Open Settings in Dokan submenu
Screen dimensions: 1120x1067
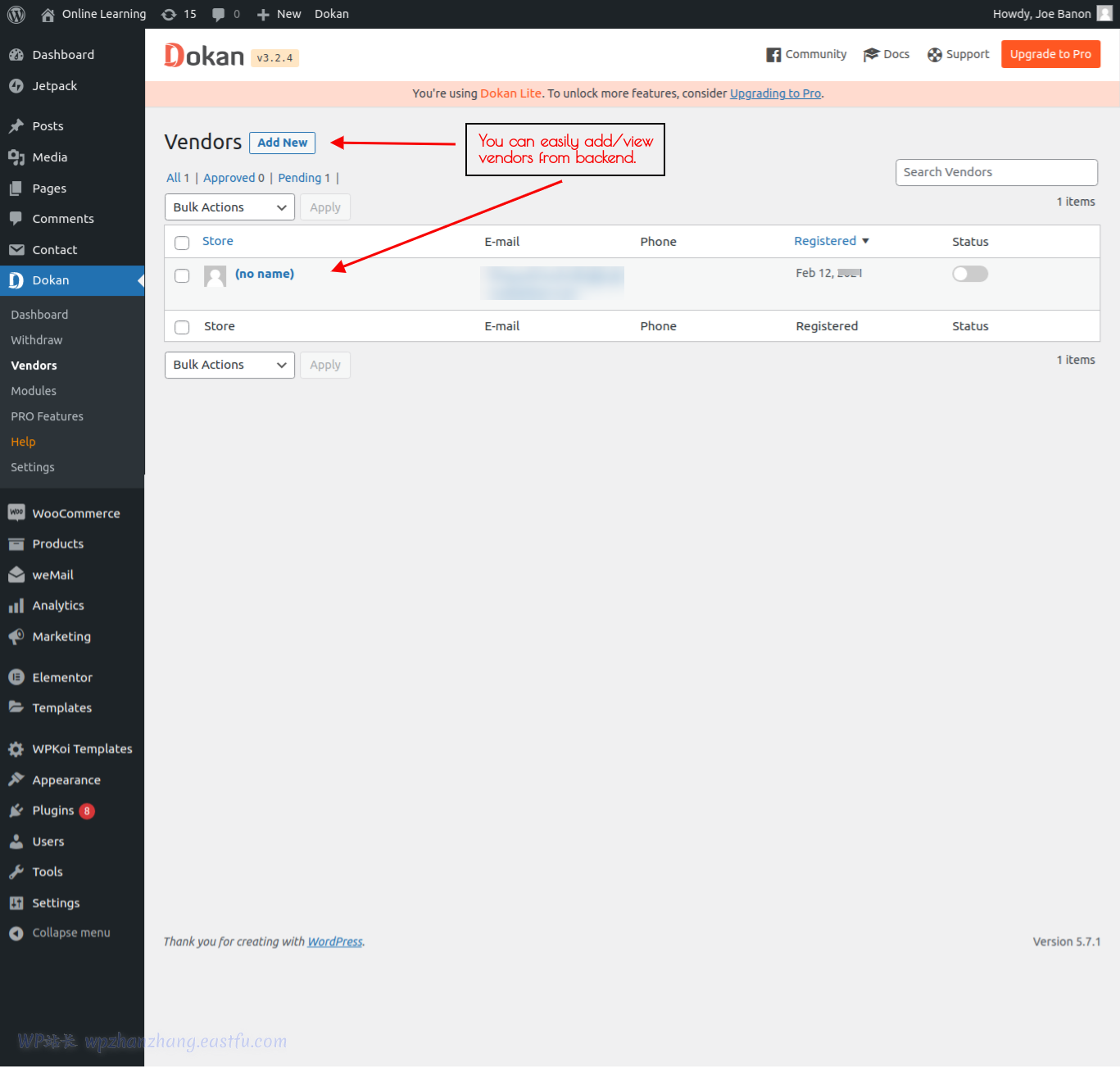pos(33,467)
